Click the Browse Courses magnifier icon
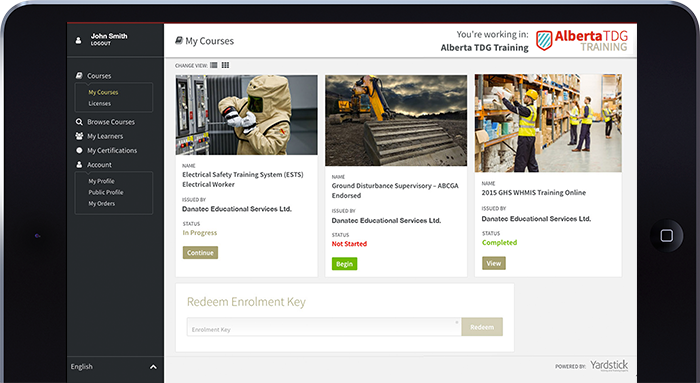The height and width of the screenshot is (383, 700). click(x=79, y=122)
